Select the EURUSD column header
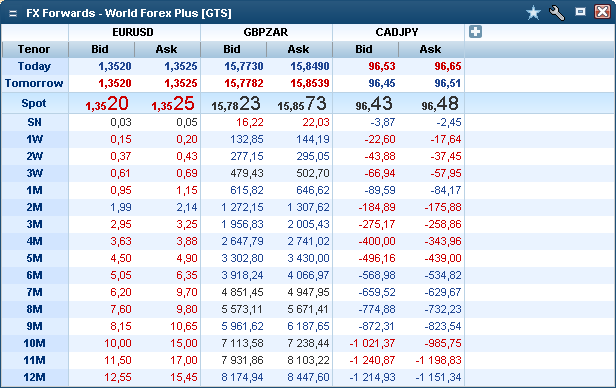 [133, 32]
